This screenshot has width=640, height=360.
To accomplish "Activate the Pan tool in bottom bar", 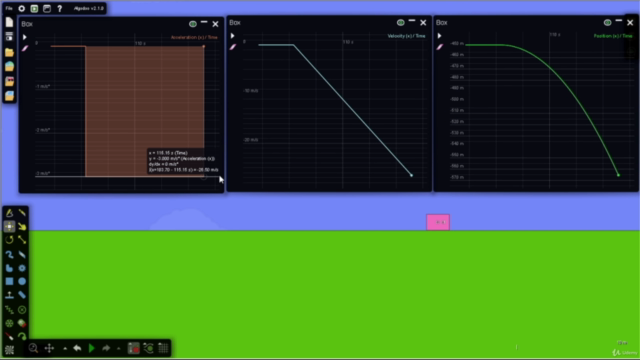I will click(49, 348).
